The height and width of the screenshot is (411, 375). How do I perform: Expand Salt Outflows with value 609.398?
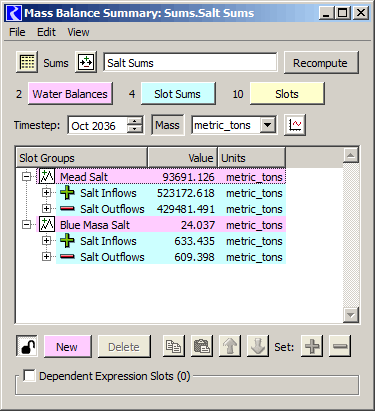coord(46,257)
